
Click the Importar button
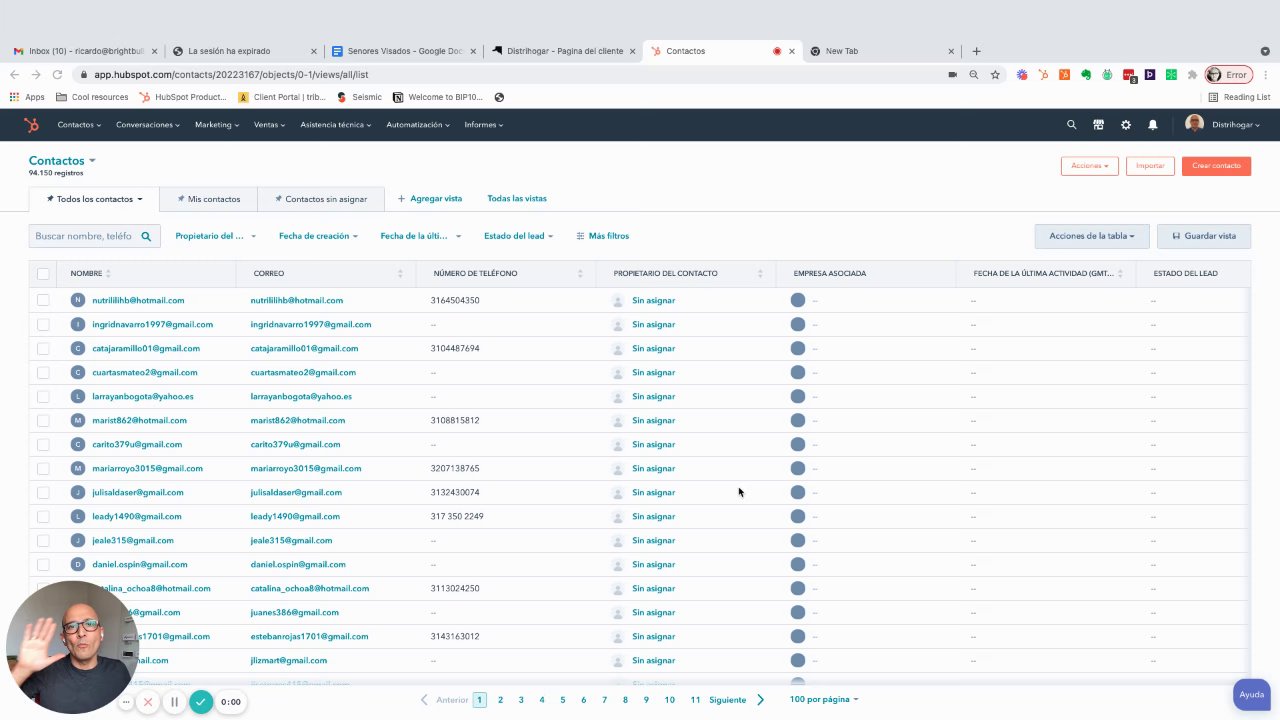(x=1150, y=166)
